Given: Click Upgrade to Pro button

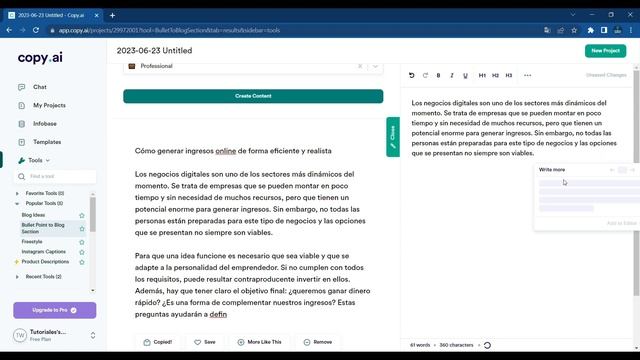Looking at the screenshot, I should coord(55,310).
